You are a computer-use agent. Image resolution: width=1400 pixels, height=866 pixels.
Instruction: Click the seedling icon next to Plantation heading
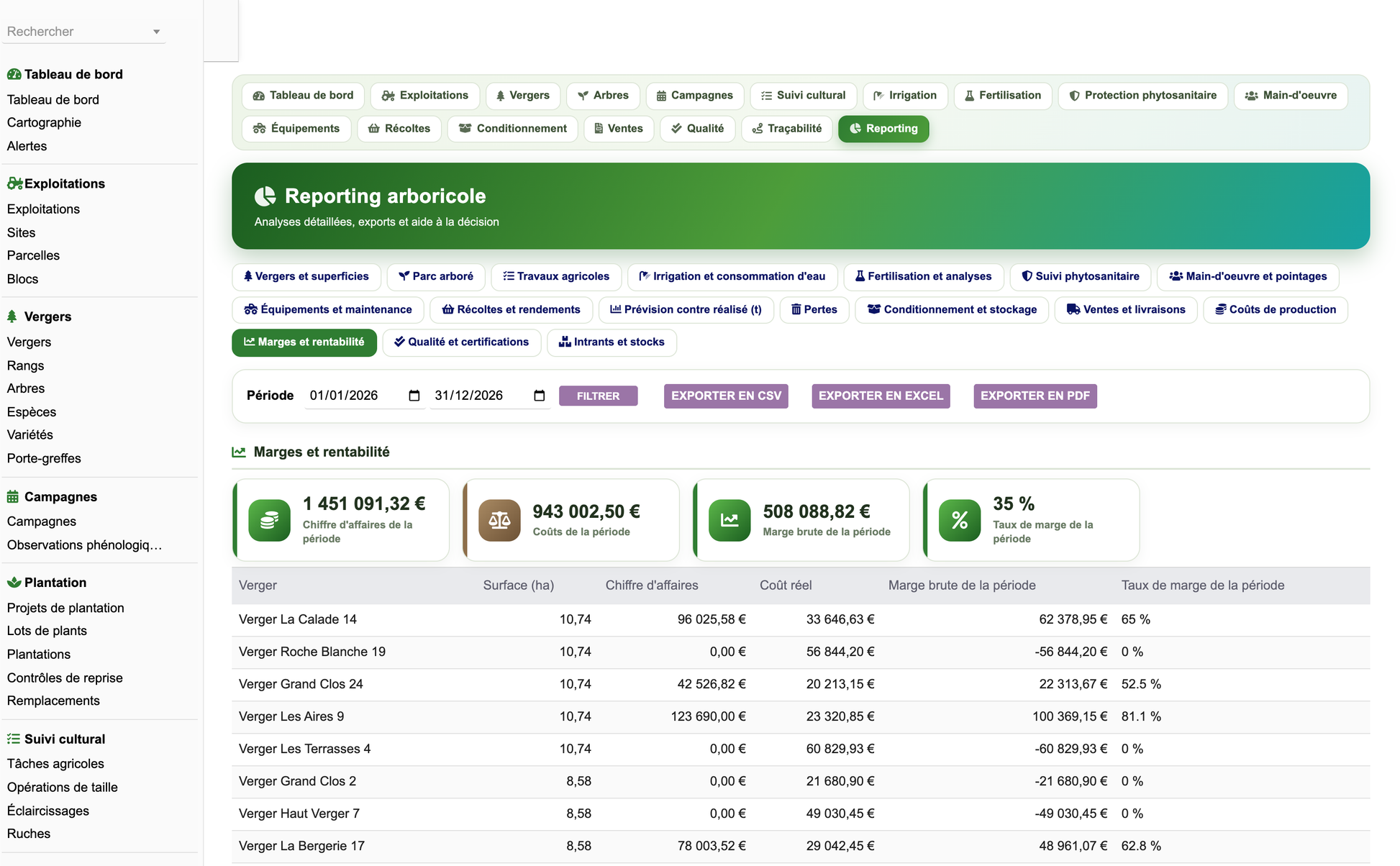(x=14, y=583)
